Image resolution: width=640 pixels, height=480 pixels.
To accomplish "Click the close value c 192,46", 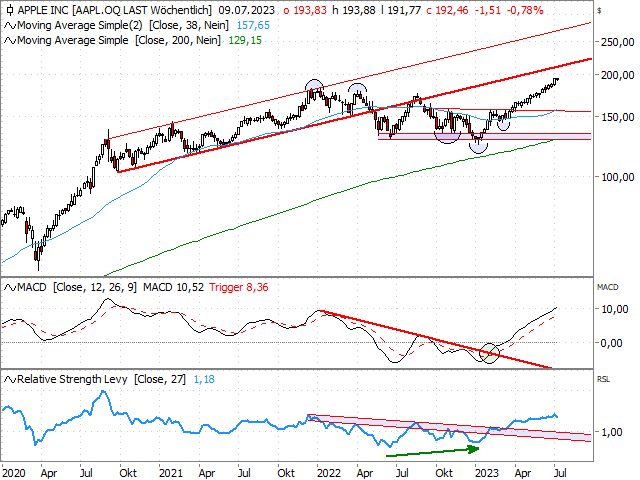I will tap(447, 10).
